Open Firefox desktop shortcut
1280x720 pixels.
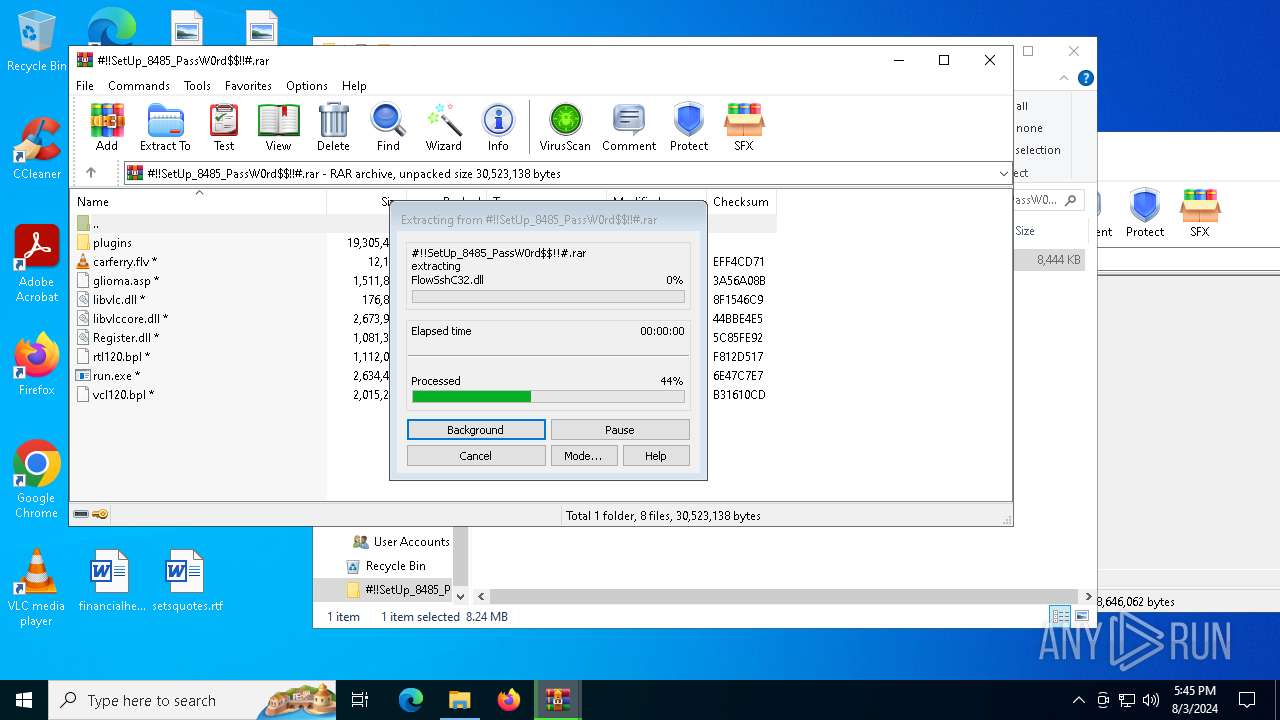(x=36, y=364)
